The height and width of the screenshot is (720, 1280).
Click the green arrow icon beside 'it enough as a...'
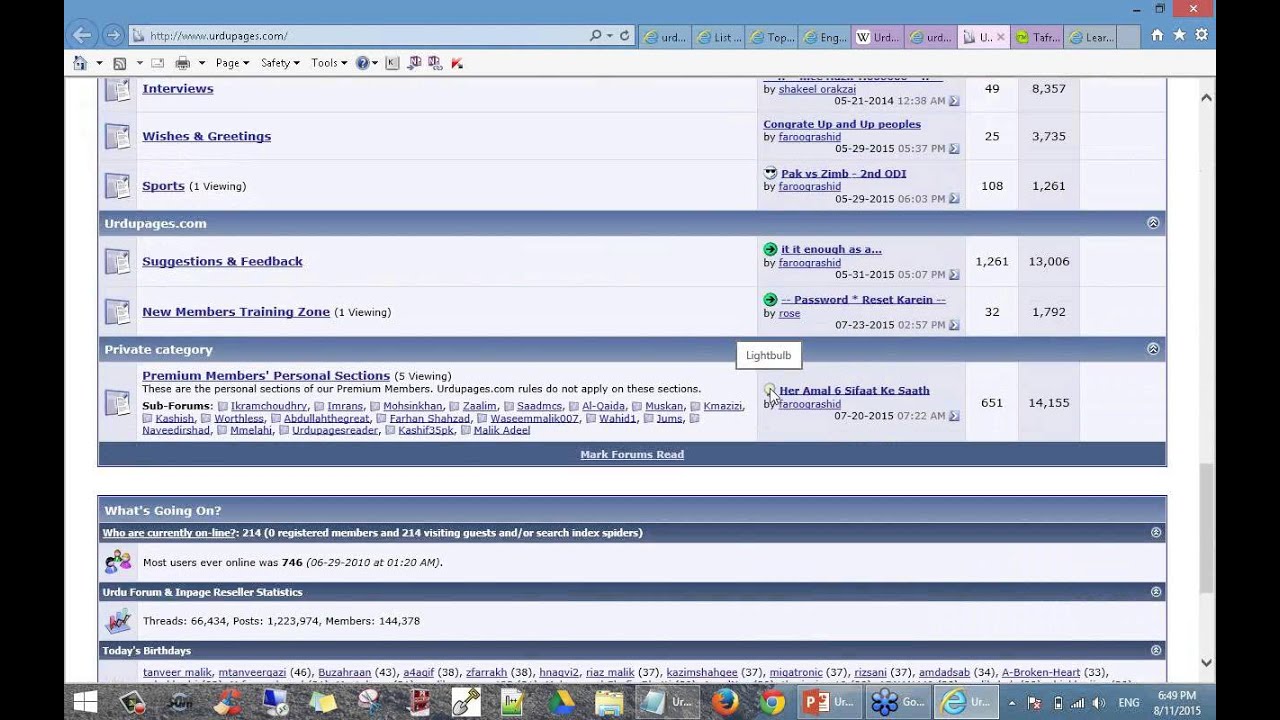pyautogui.click(x=770, y=249)
